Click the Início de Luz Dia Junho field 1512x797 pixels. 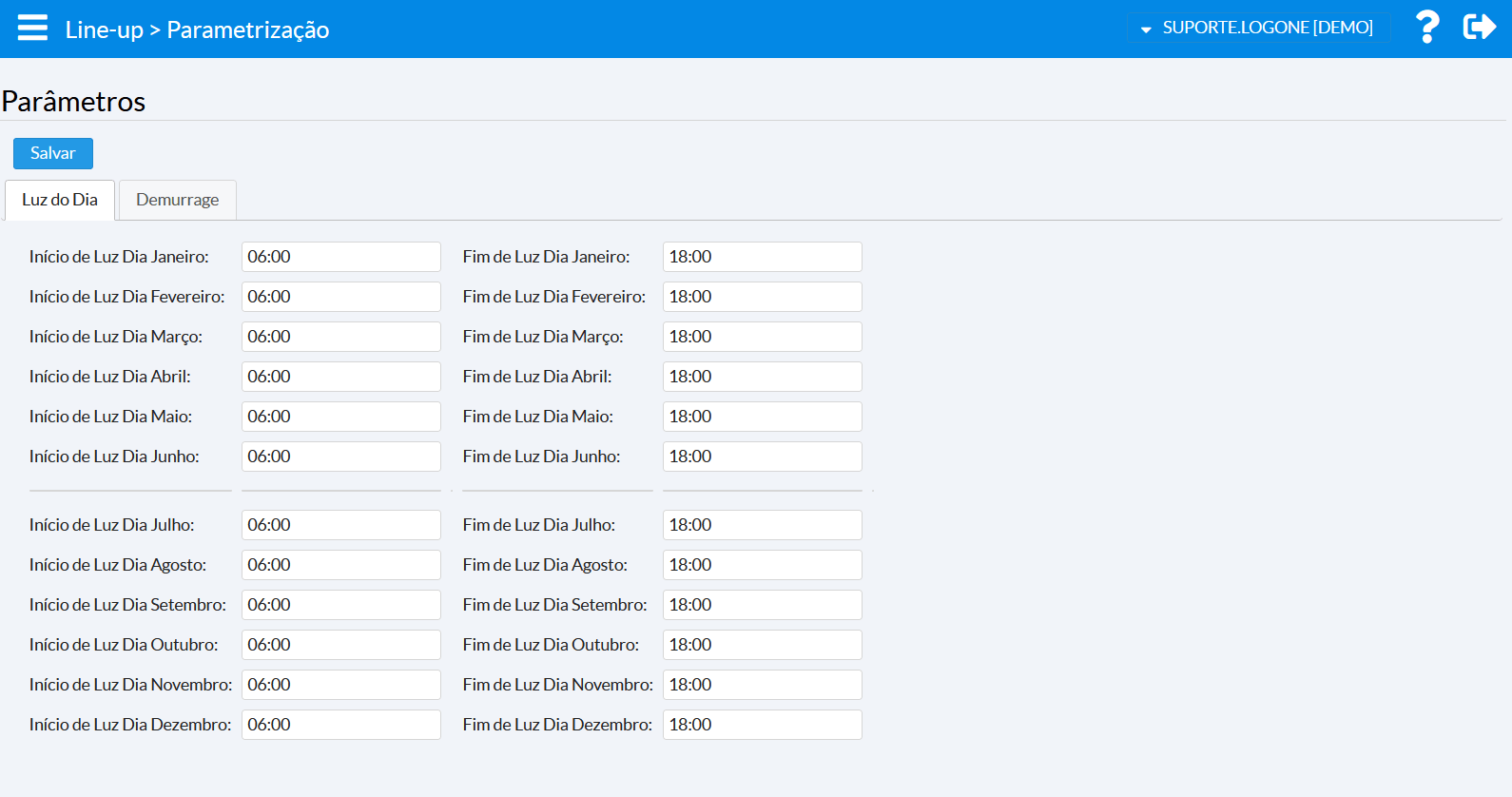pos(340,457)
